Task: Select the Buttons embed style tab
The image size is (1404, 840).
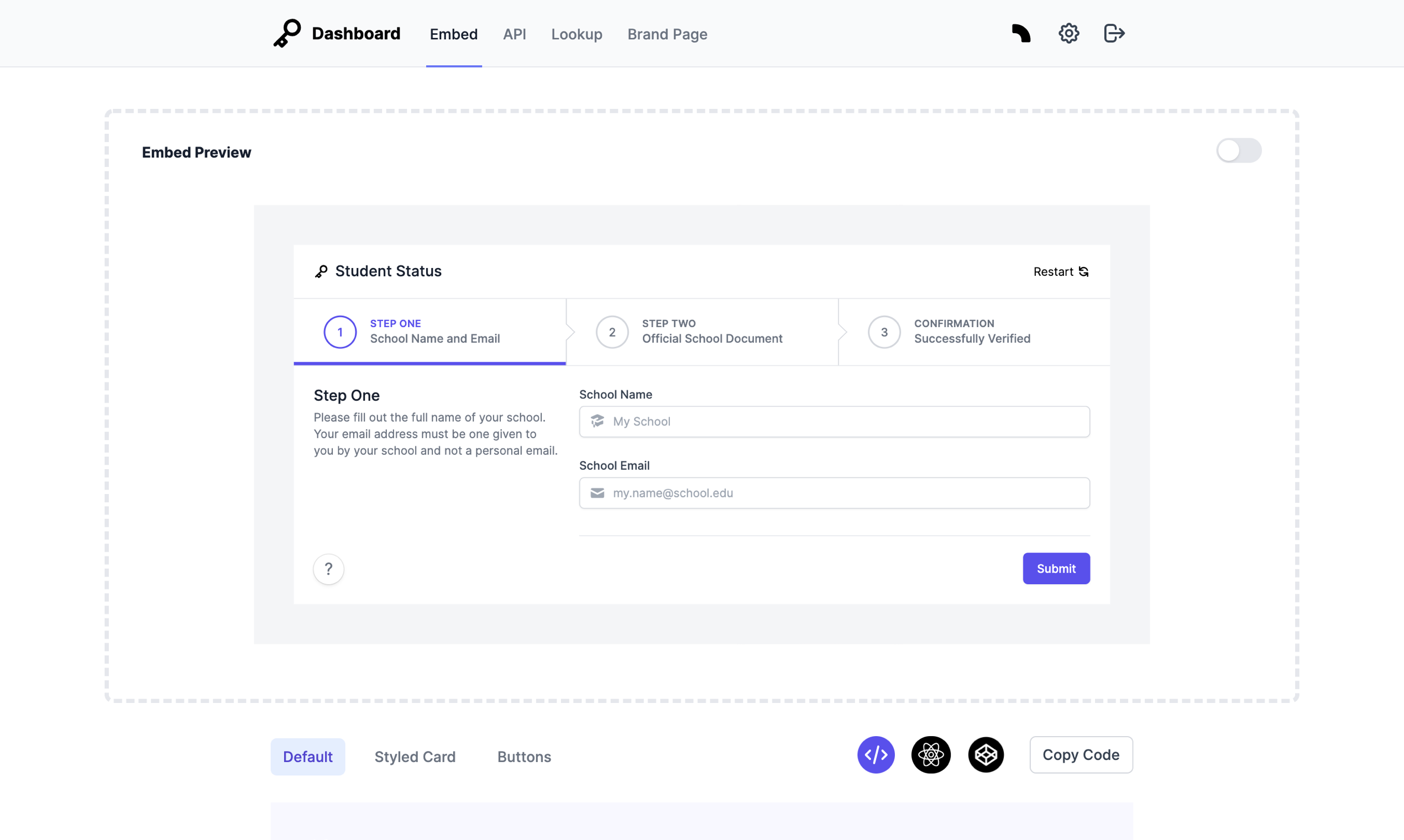Action: pos(523,757)
